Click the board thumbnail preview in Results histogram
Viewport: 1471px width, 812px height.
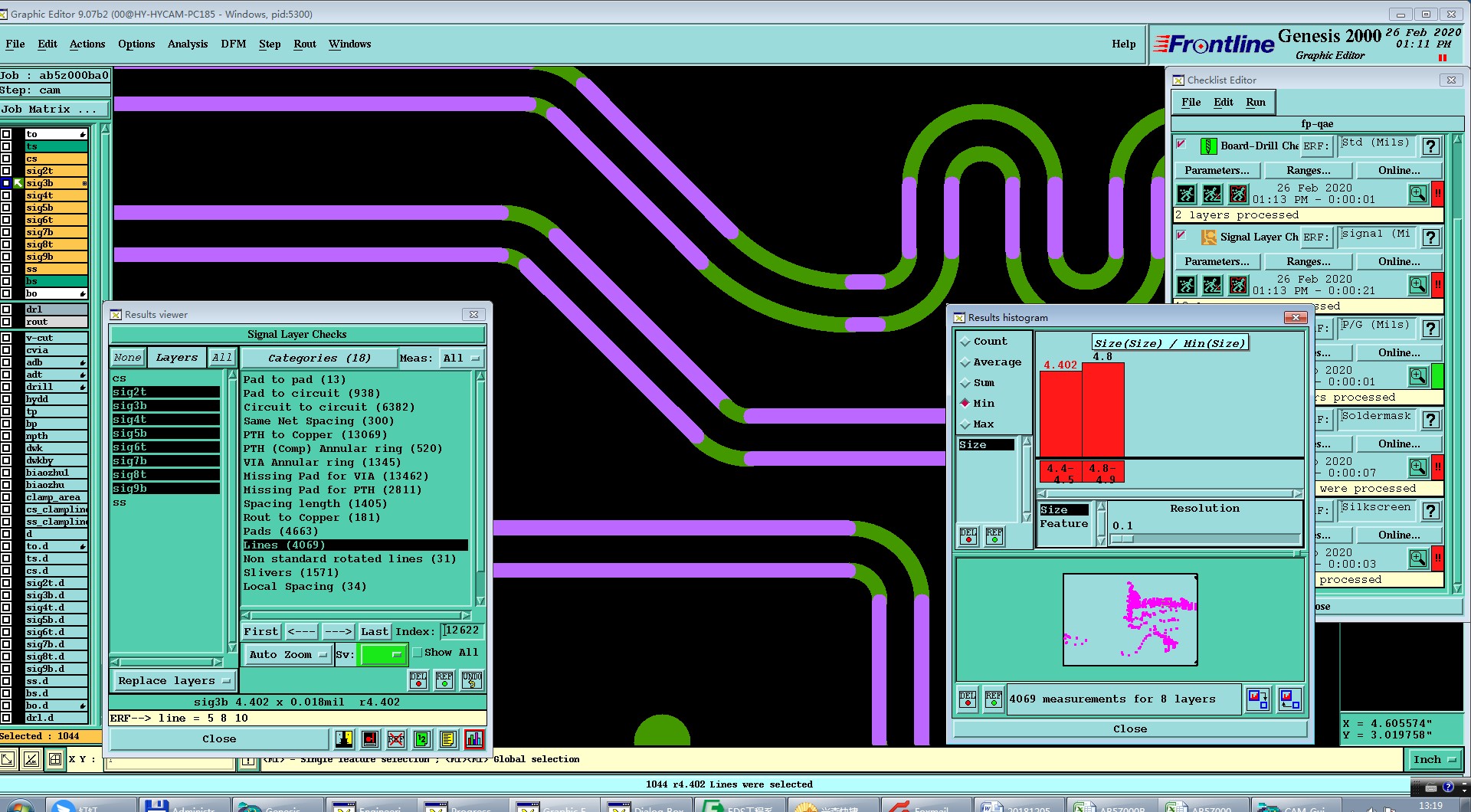click(1130, 619)
